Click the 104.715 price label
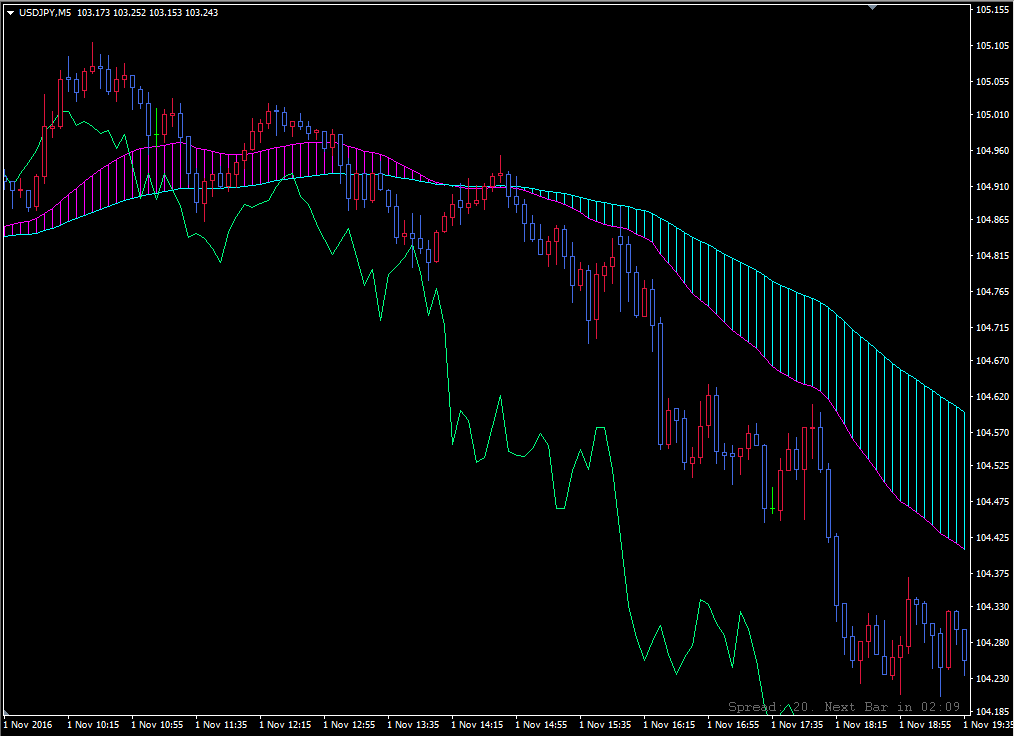The height and width of the screenshot is (736, 1014). click(993, 327)
